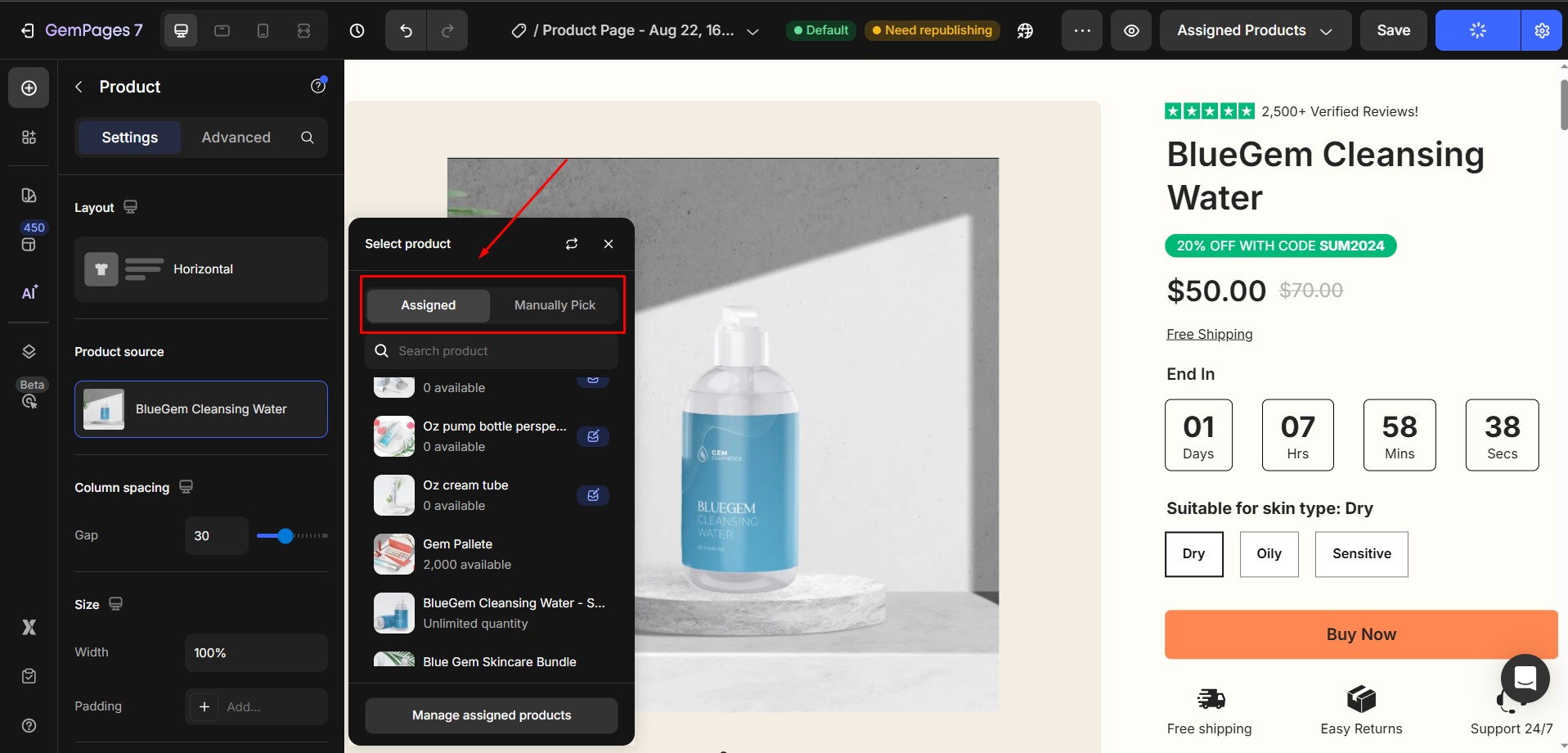Refresh the product list in Select product dialog
Viewport: 1568px width, 753px height.
point(571,243)
